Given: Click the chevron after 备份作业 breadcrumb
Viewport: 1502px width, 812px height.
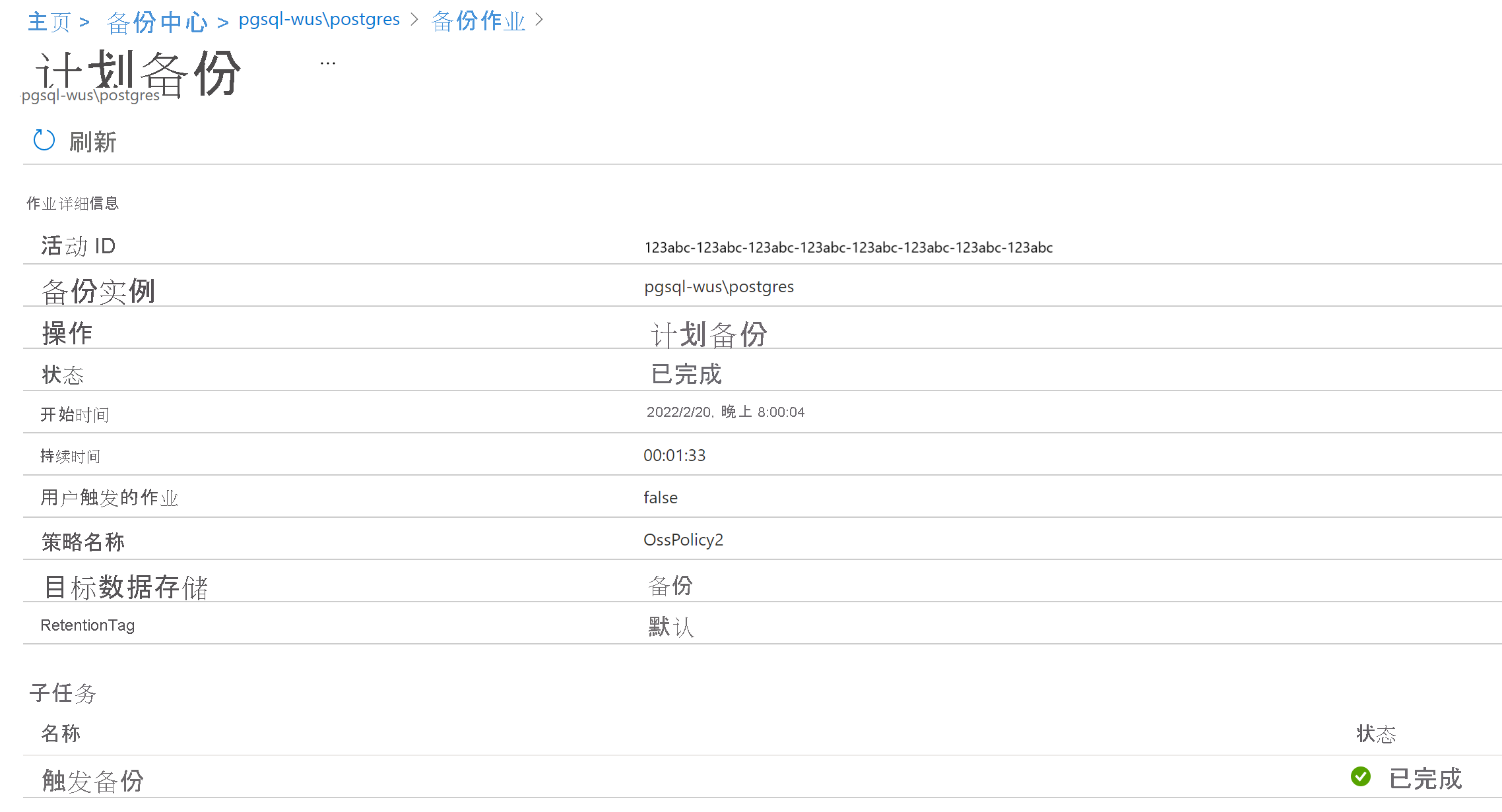Looking at the screenshot, I should (x=540, y=21).
